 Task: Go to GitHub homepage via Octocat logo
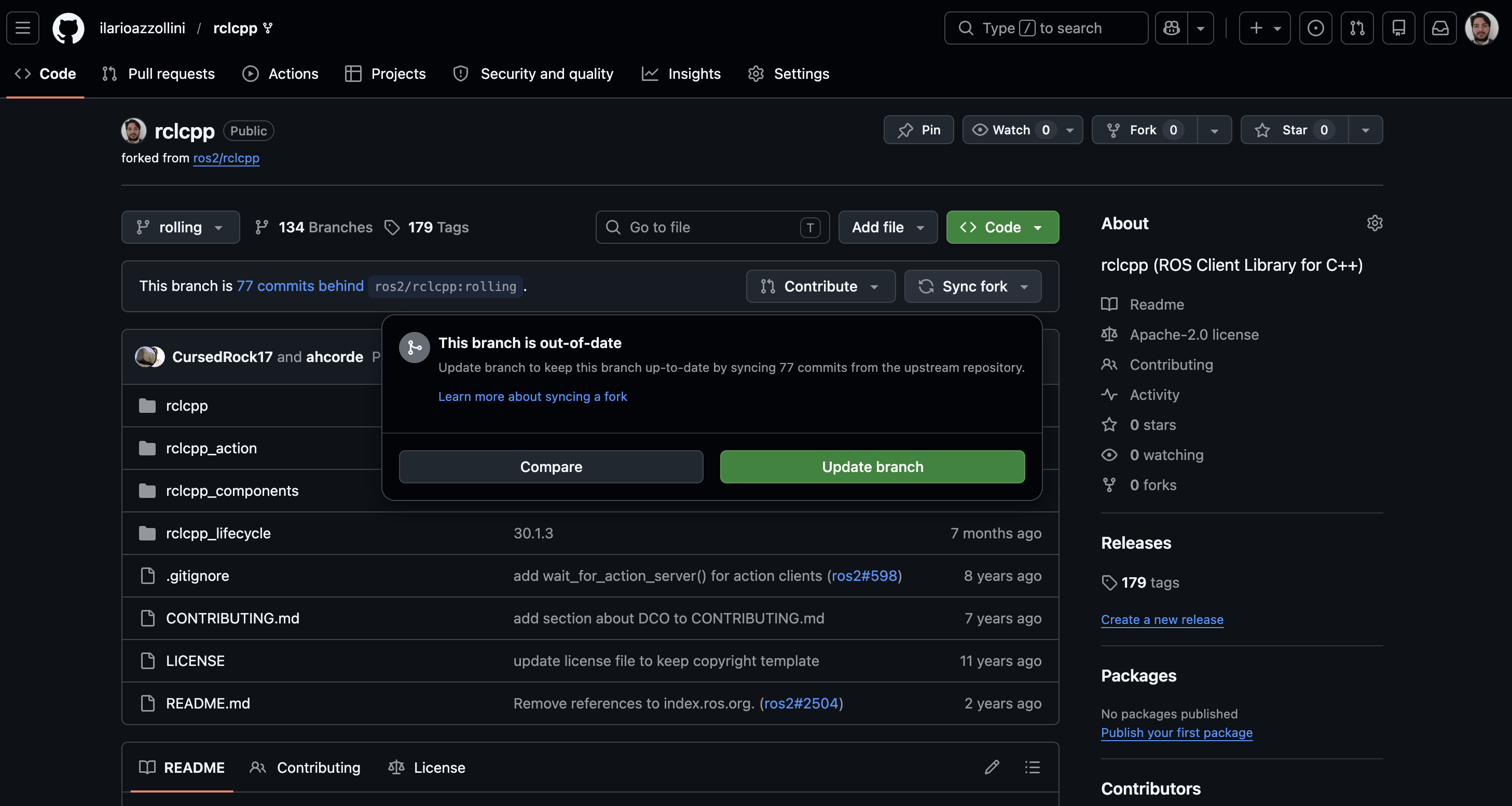pos(68,27)
